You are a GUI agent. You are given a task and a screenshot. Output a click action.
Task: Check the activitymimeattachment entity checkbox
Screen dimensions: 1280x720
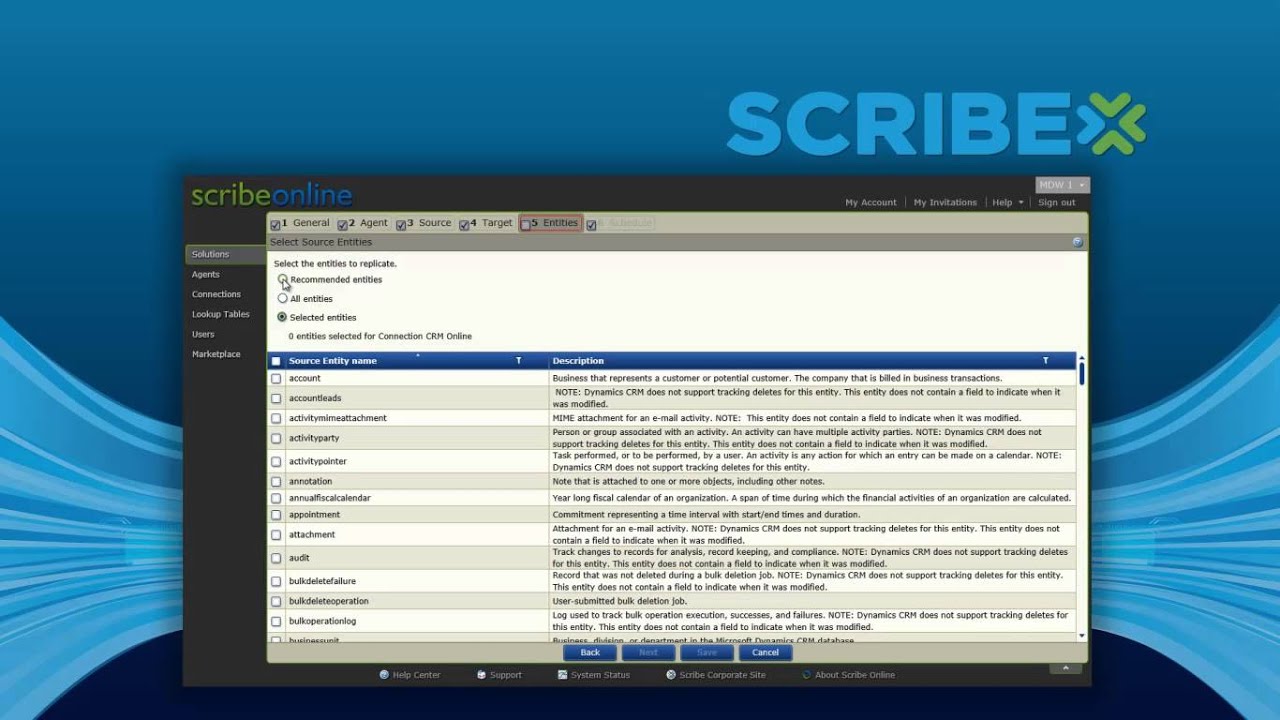pos(276,418)
